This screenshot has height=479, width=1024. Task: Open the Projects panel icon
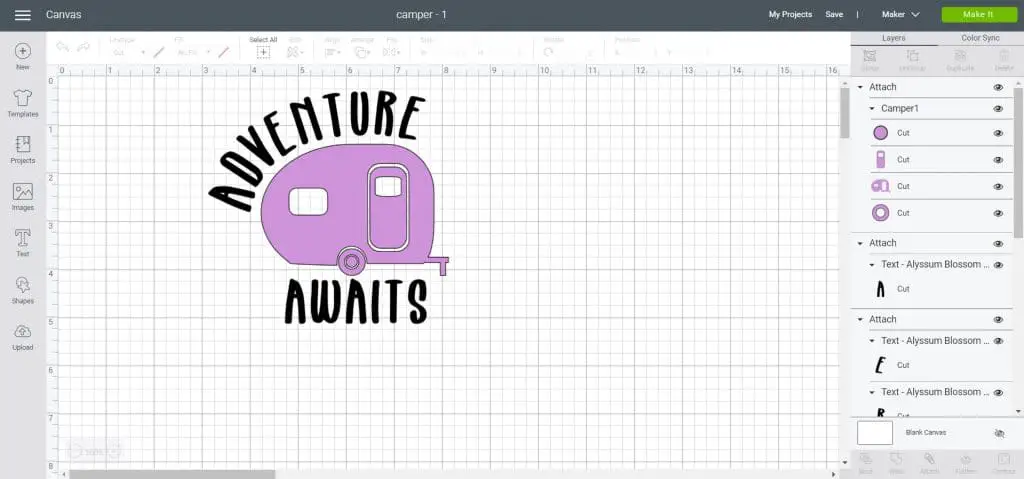tap(23, 144)
